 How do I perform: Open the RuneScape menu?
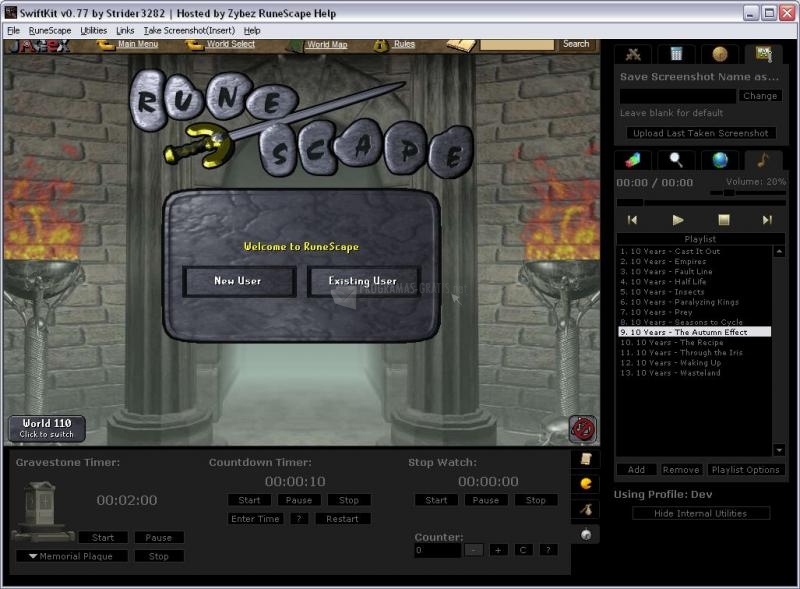(50, 31)
